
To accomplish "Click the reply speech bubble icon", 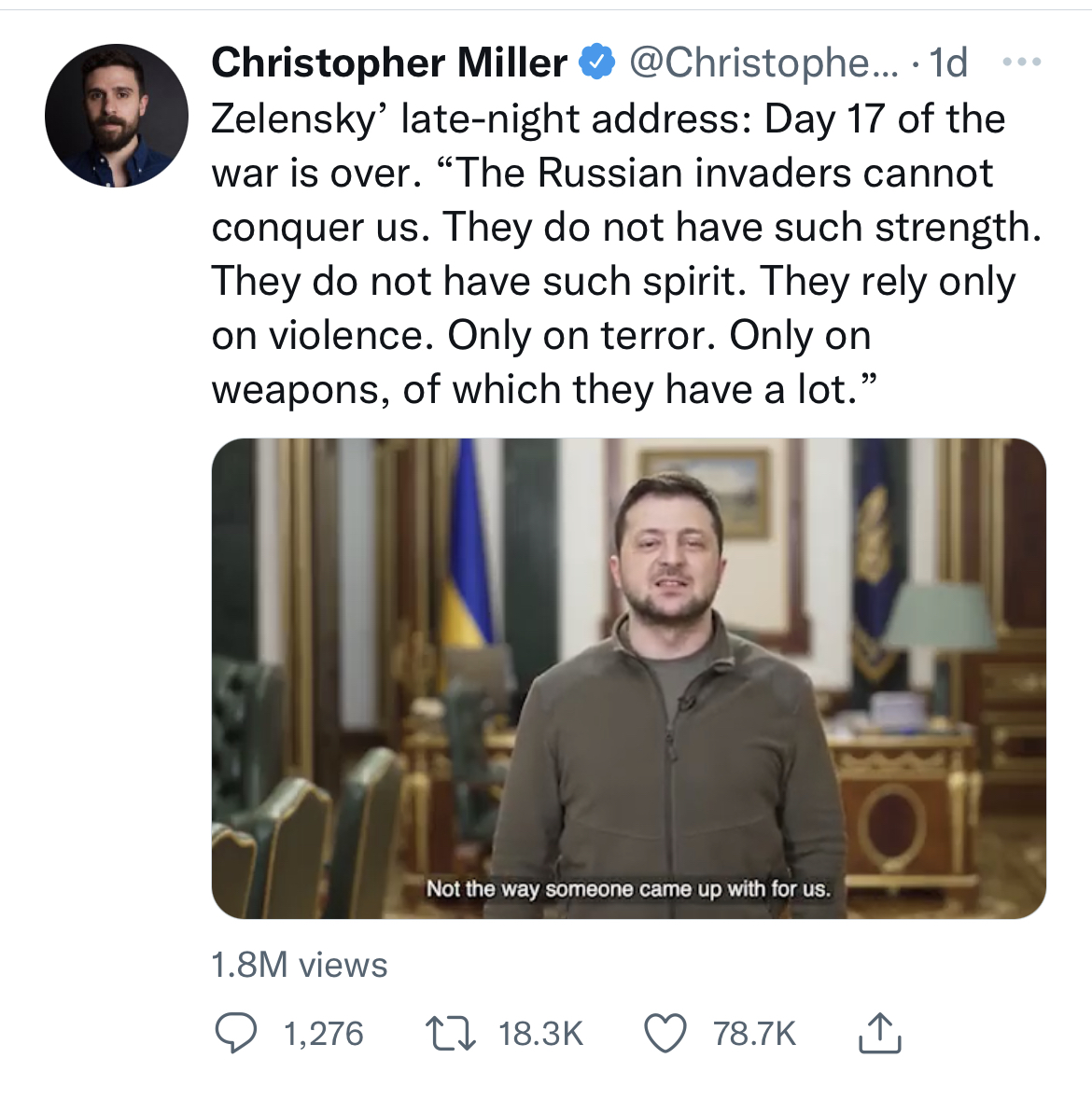I will [x=236, y=1034].
